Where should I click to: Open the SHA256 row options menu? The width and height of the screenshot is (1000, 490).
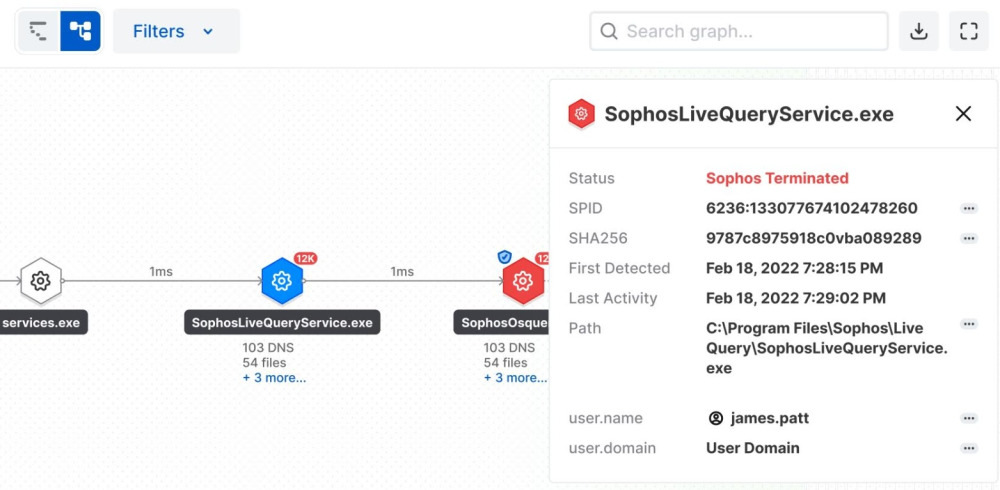click(x=969, y=239)
